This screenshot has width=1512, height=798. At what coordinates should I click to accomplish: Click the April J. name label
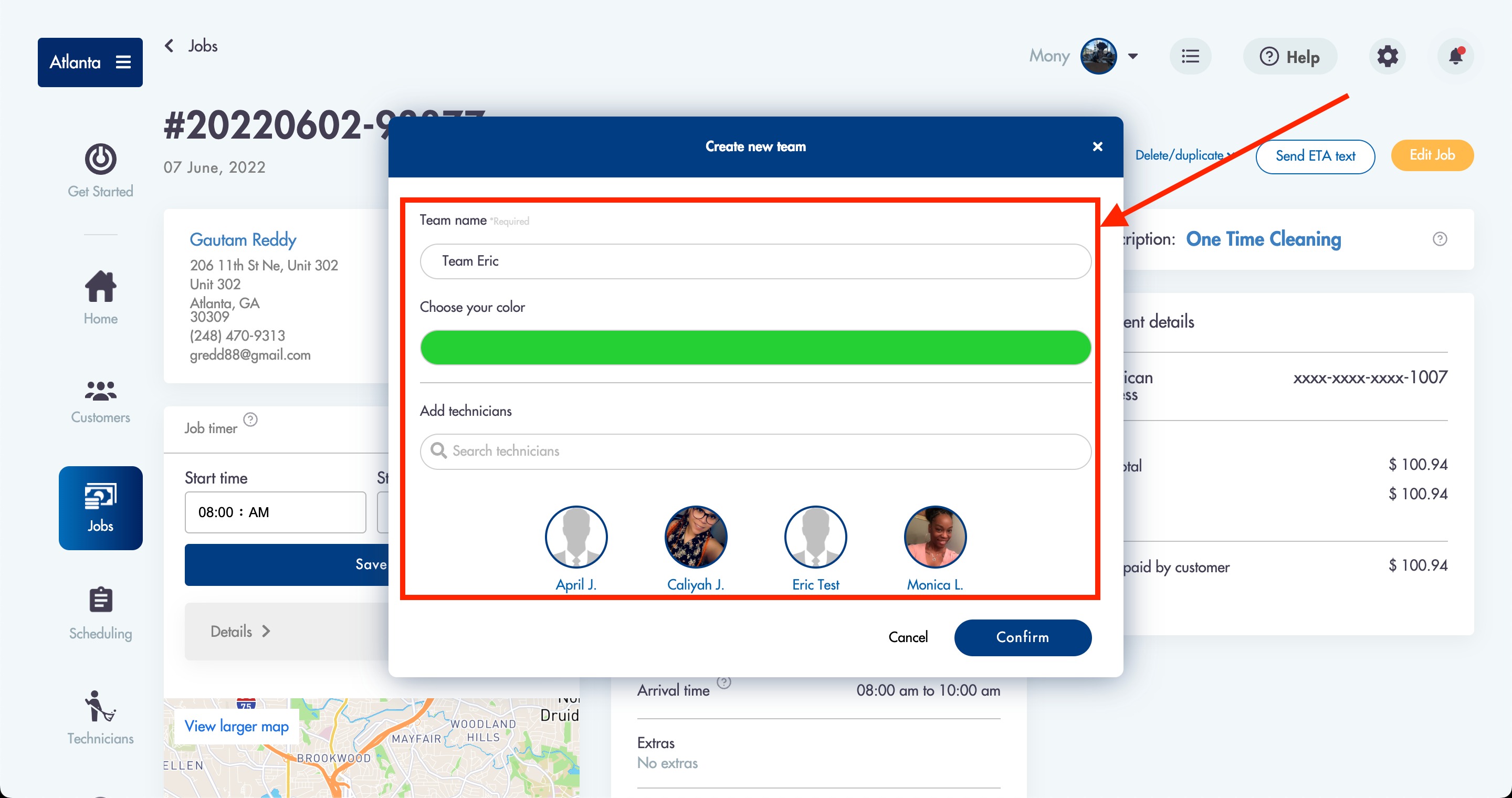coord(576,584)
